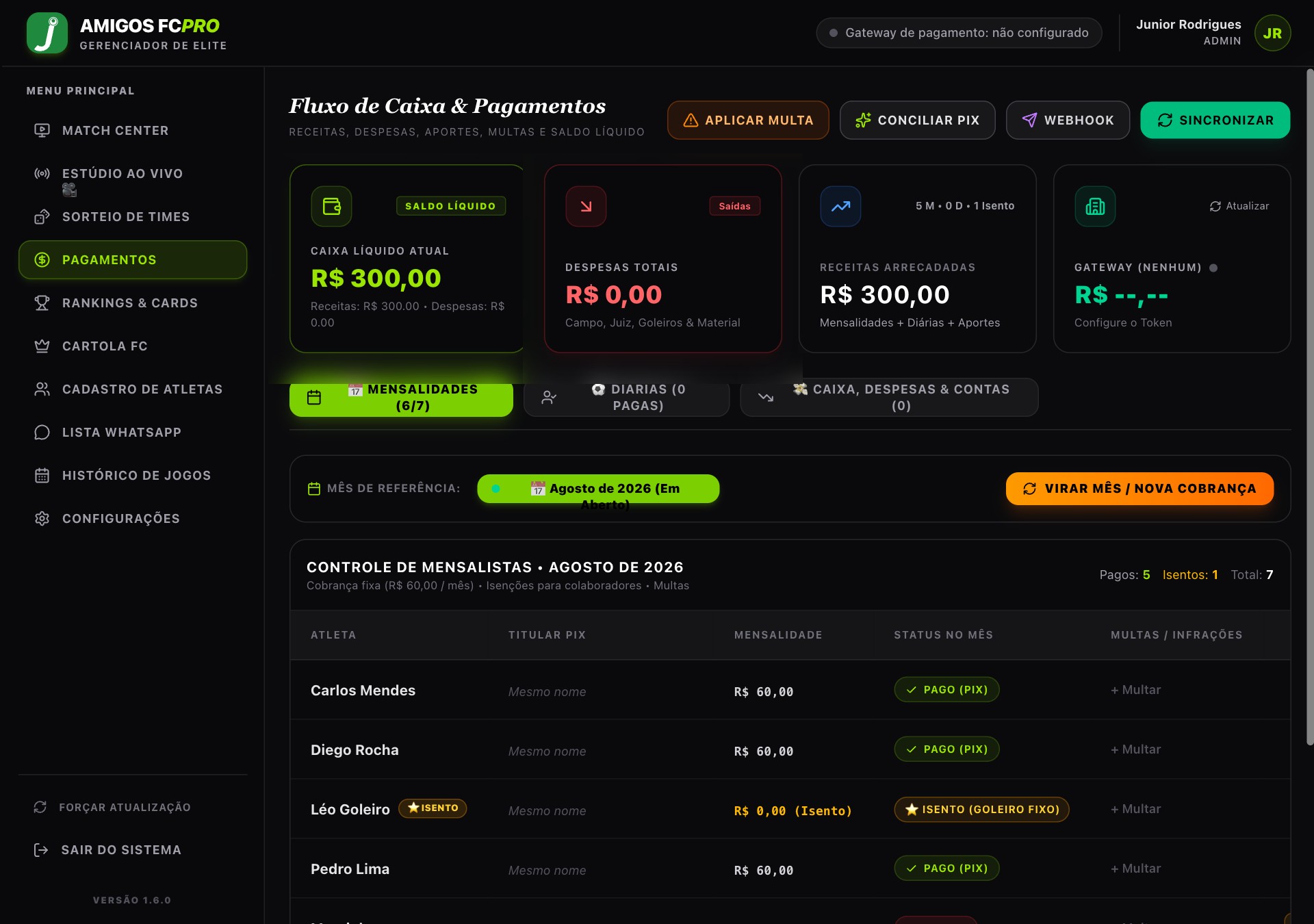This screenshot has width=1314, height=924.
Task: Click the Match Center monitor icon
Action: click(x=42, y=130)
